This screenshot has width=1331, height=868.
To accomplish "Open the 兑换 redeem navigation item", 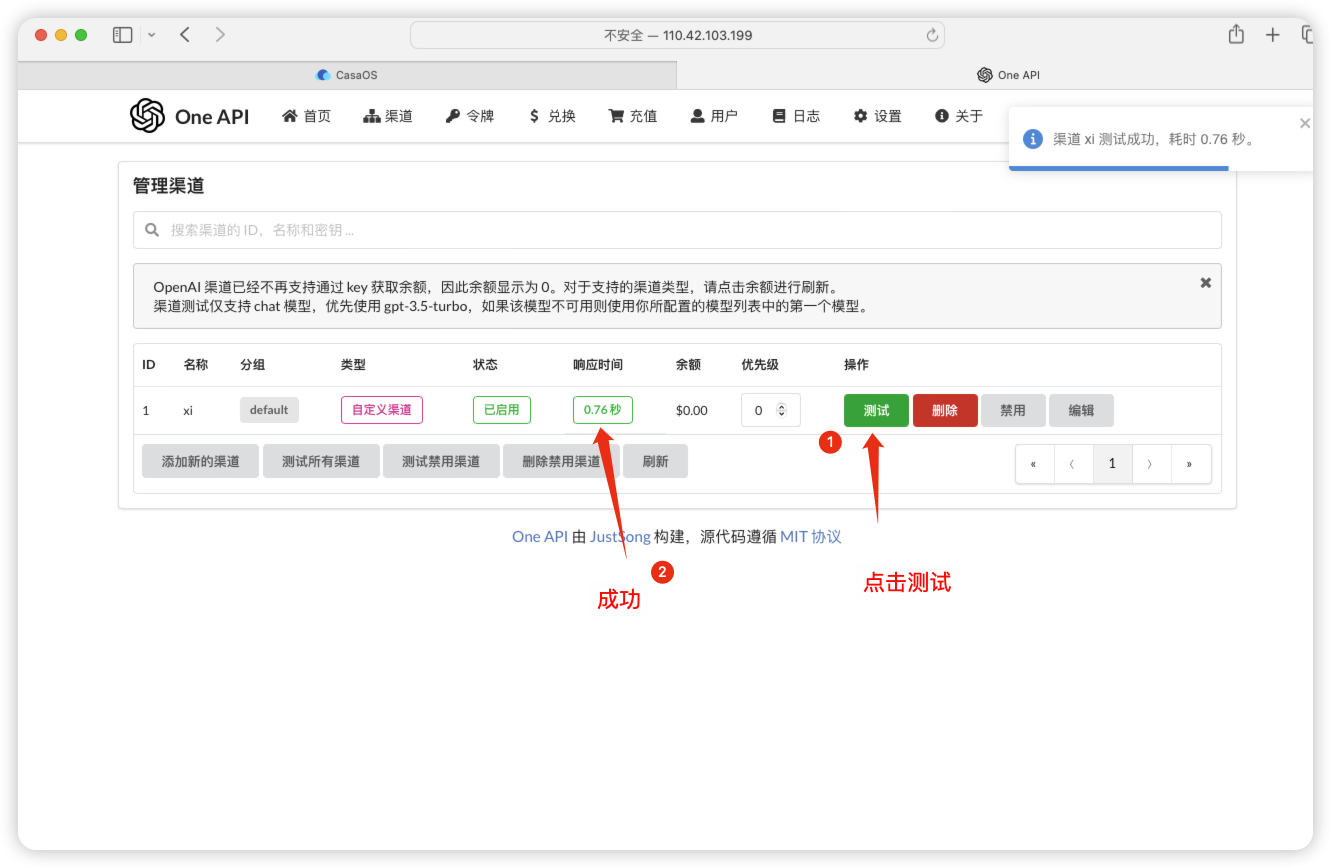I will [x=552, y=116].
